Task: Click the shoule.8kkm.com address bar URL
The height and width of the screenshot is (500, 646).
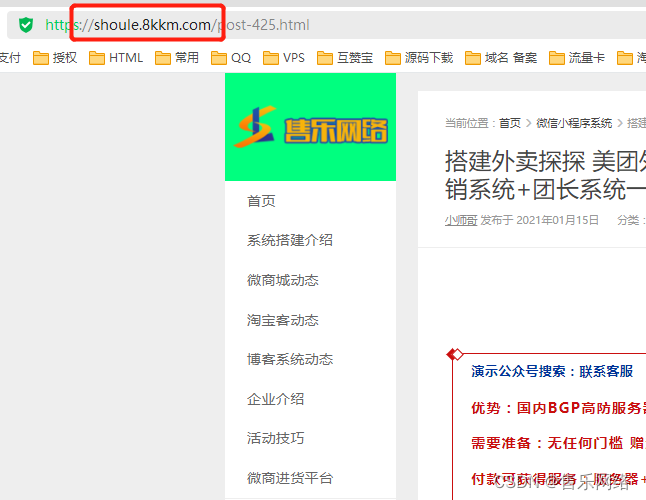Action: tap(177, 25)
